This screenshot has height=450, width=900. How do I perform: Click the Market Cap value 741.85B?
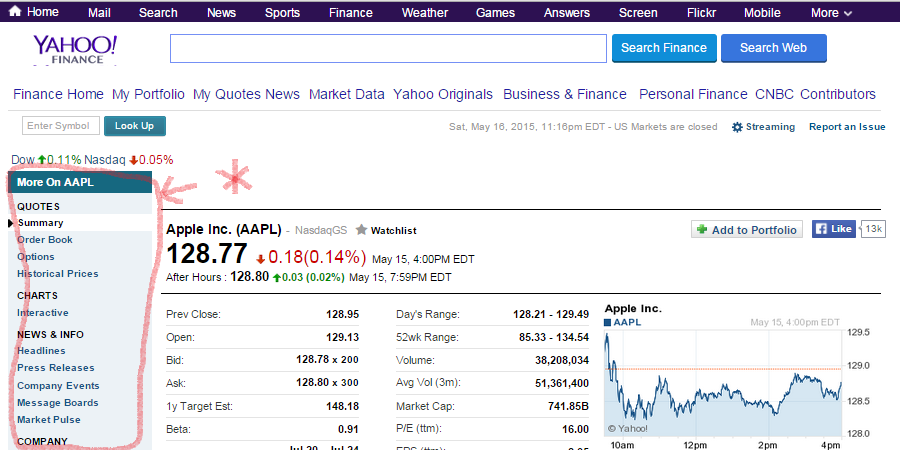pos(569,406)
